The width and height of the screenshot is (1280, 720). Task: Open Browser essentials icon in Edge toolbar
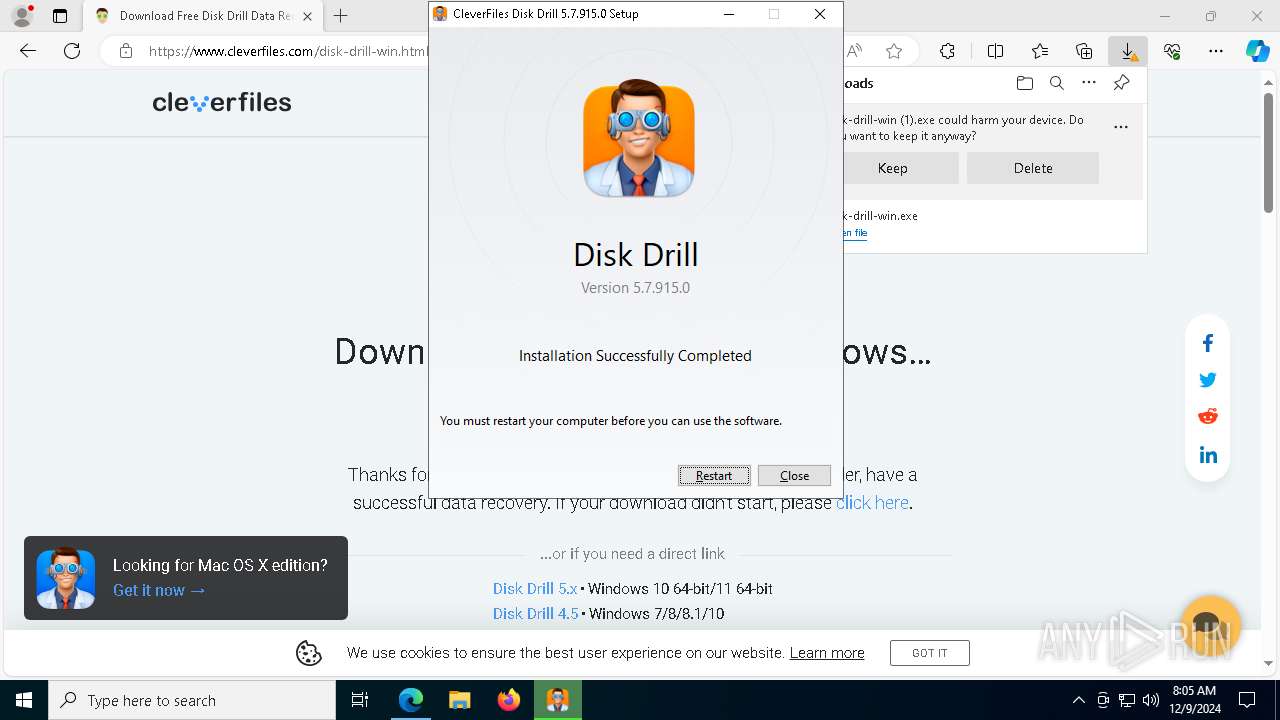coord(1172,51)
